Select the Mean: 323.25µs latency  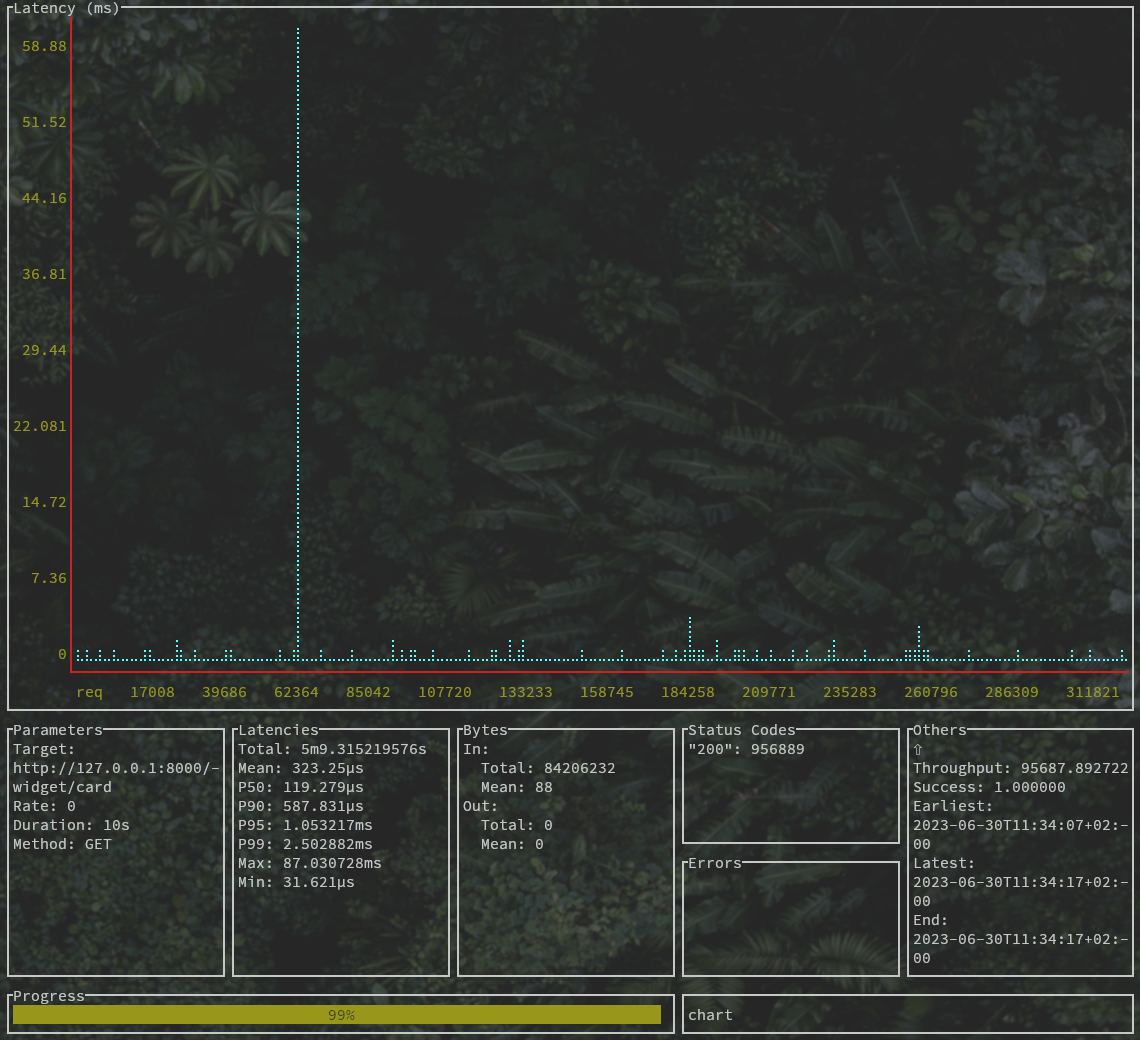[301, 768]
